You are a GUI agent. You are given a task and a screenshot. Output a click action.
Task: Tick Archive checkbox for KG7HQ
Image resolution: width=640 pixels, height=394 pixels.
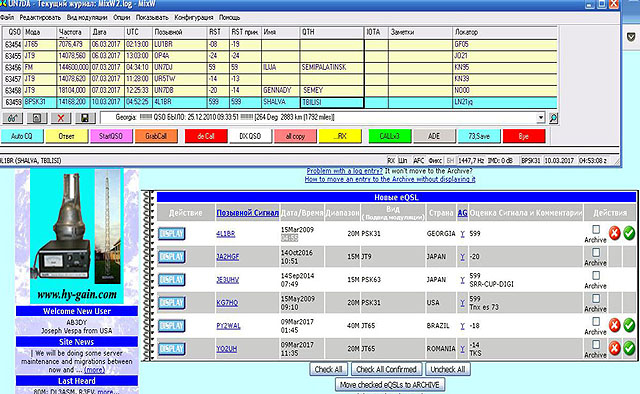[596, 298]
